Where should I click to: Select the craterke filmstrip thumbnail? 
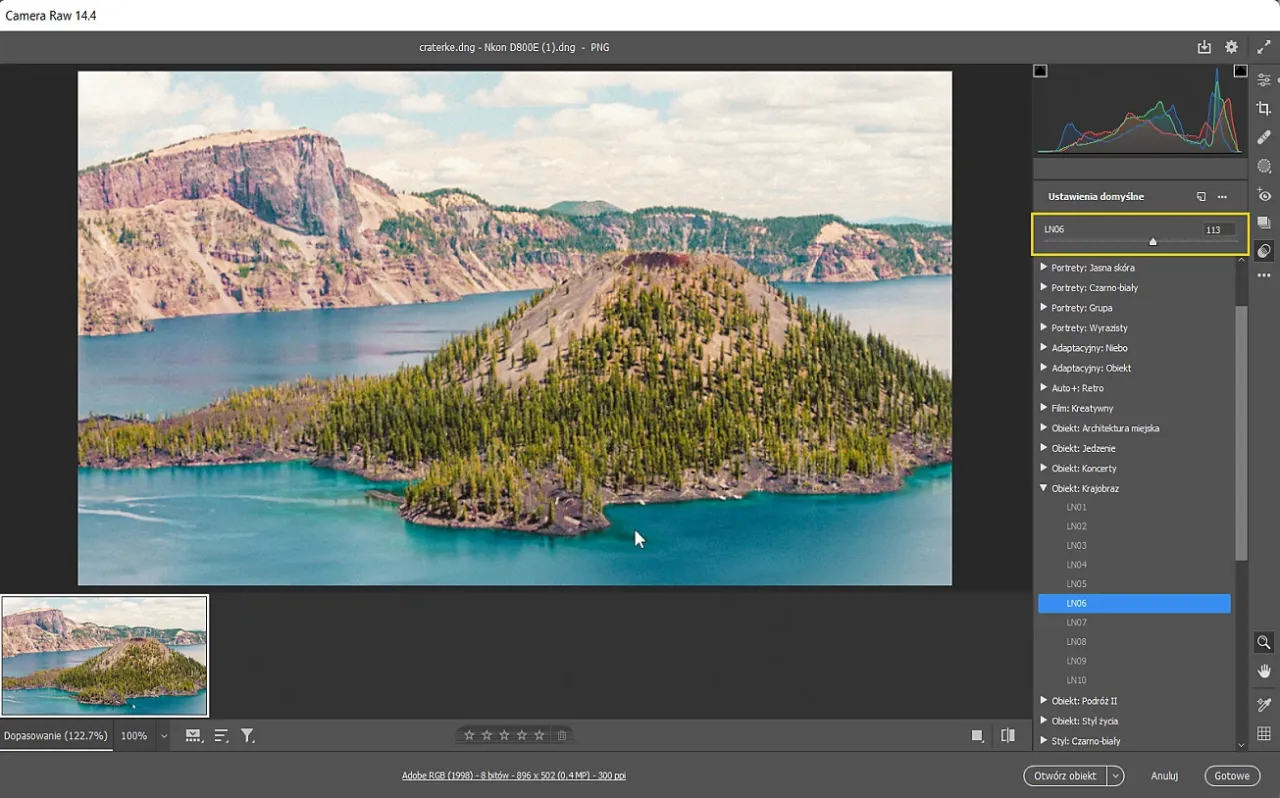105,656
